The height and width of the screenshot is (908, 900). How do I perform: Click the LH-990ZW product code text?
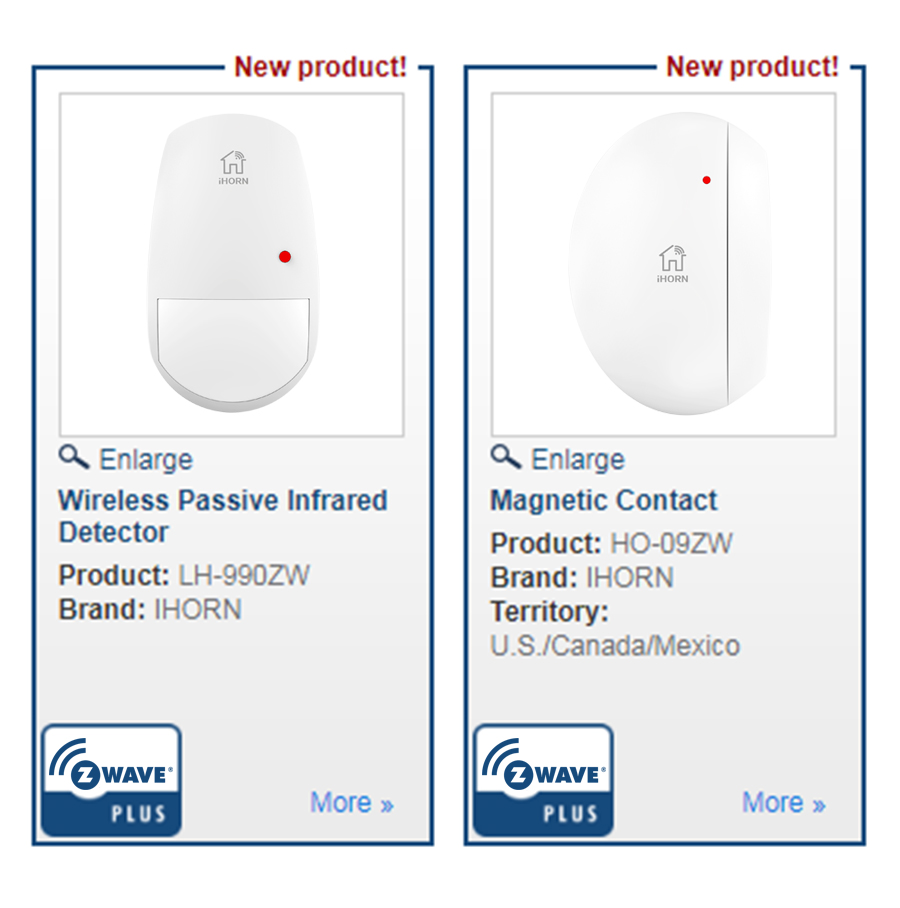click(244, 576)
